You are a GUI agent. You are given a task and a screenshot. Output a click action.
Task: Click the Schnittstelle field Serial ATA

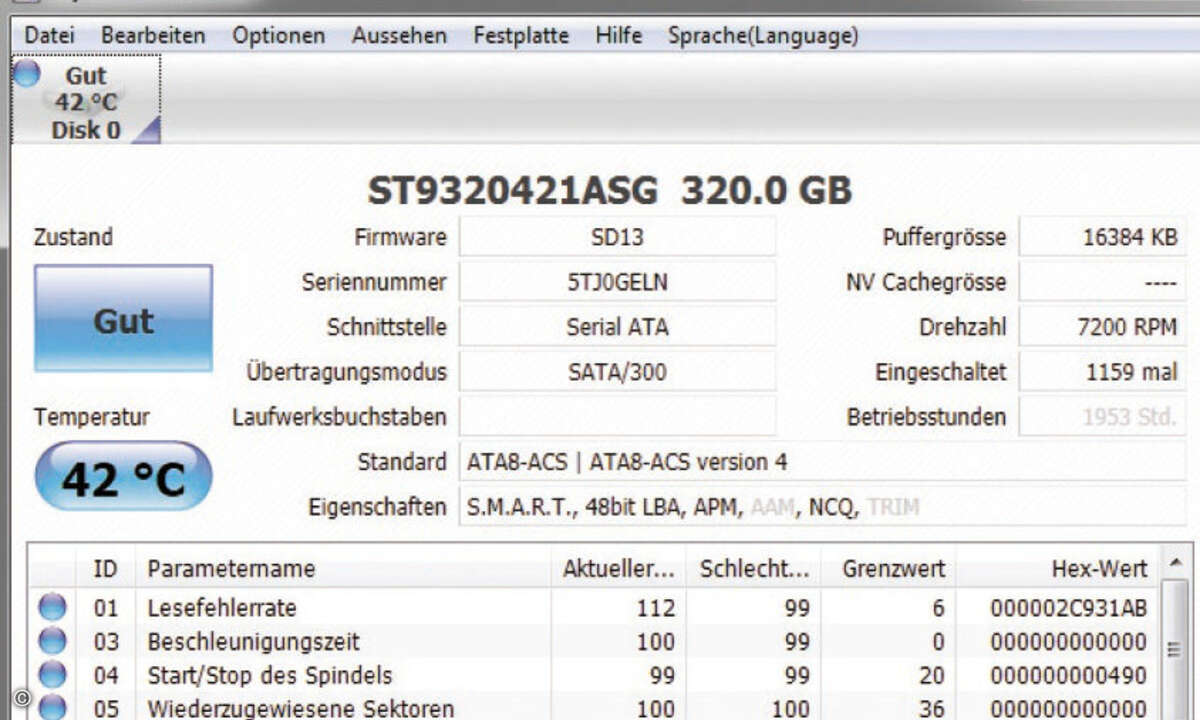click(x=617, y=327)
